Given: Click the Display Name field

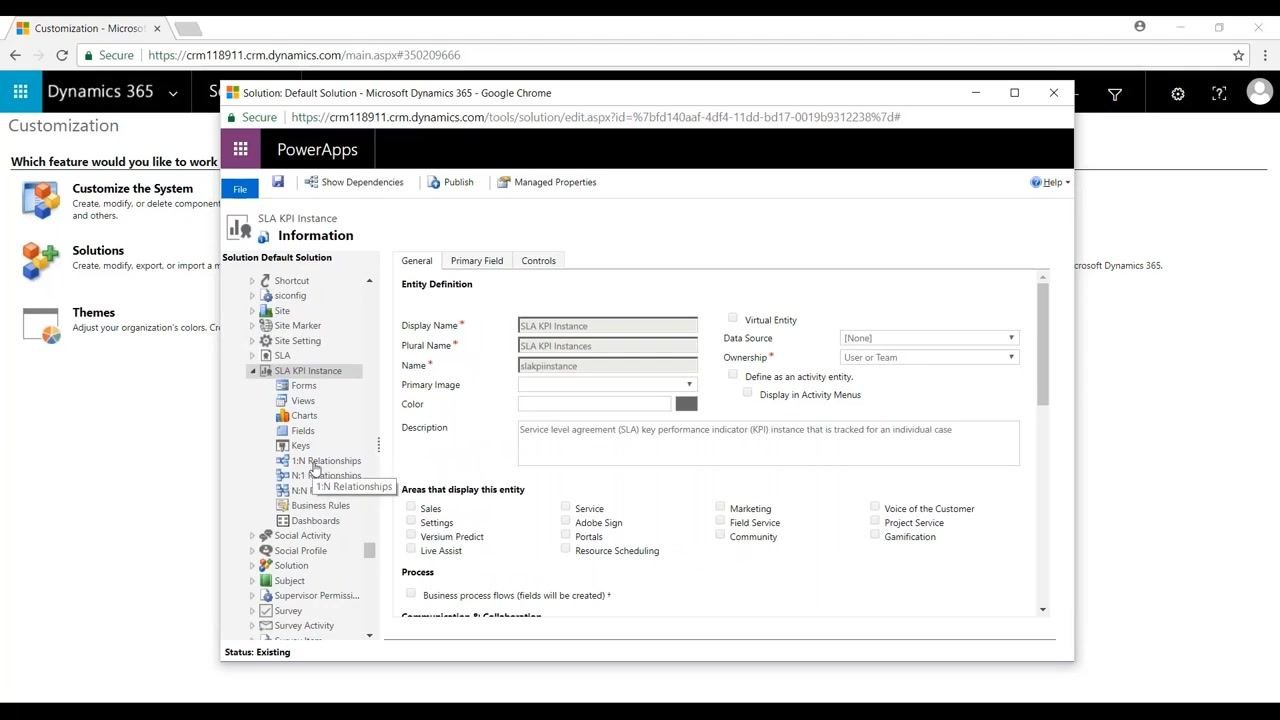Looking at the screenshot, I should [x=607, y=326].
